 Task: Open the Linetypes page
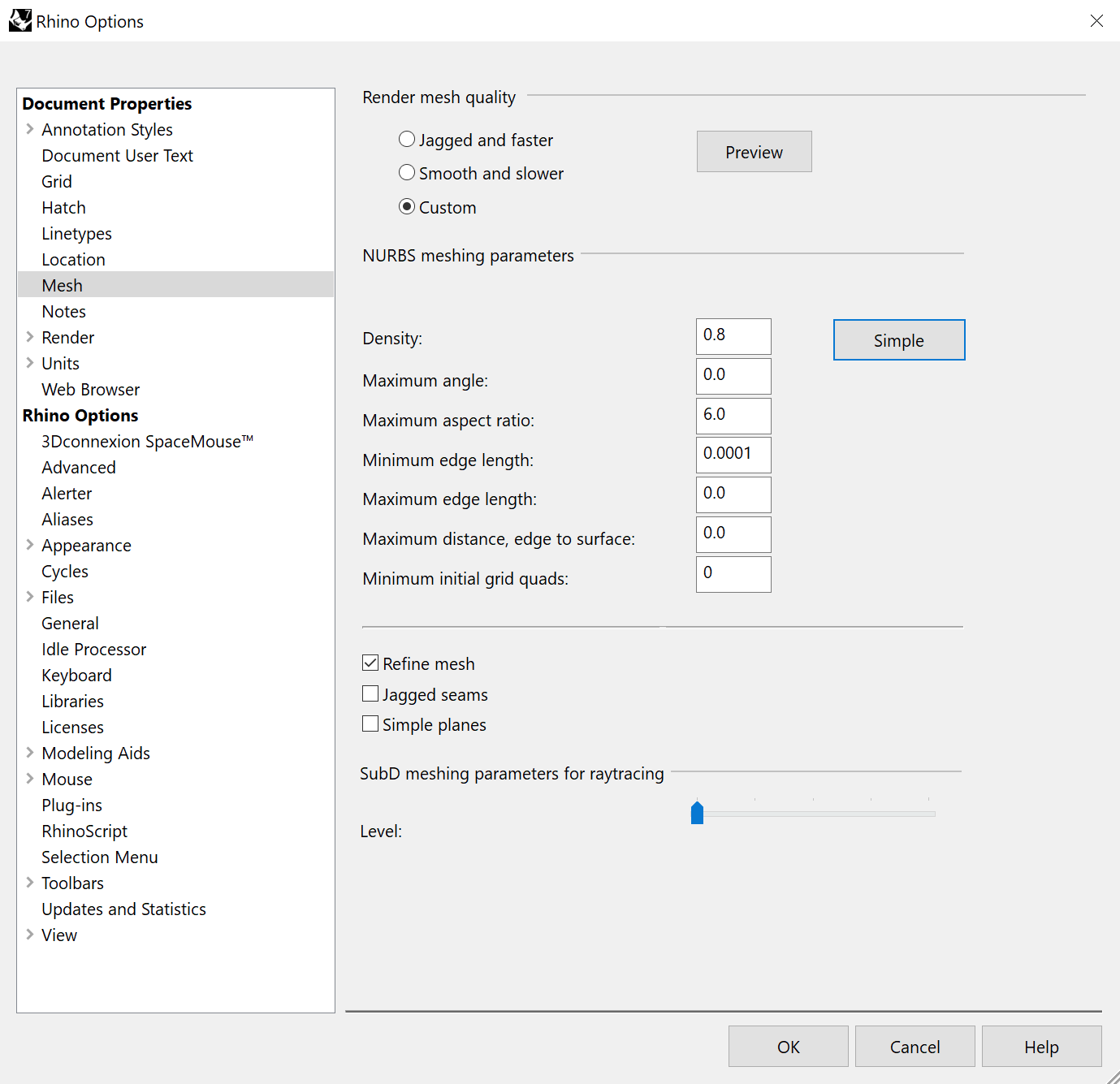click(76, 233)
